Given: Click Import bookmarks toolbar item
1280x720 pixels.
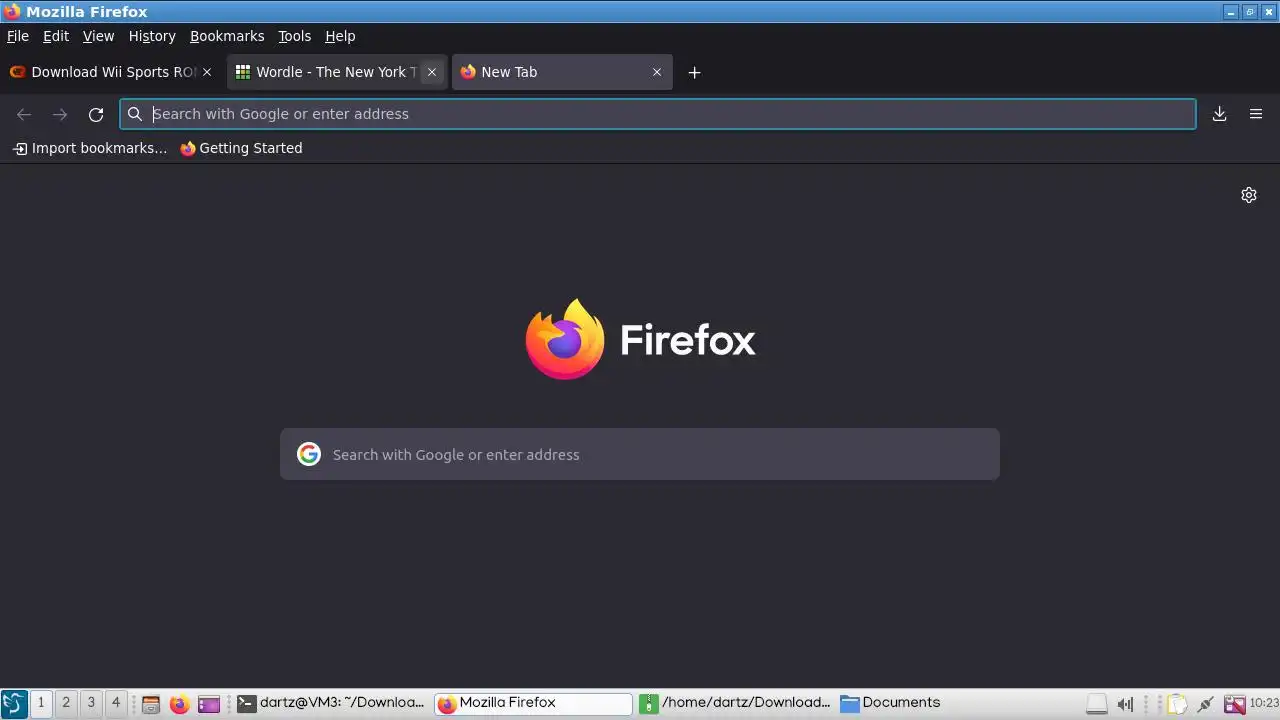Looking at the screenshot, I should [90, 148].
